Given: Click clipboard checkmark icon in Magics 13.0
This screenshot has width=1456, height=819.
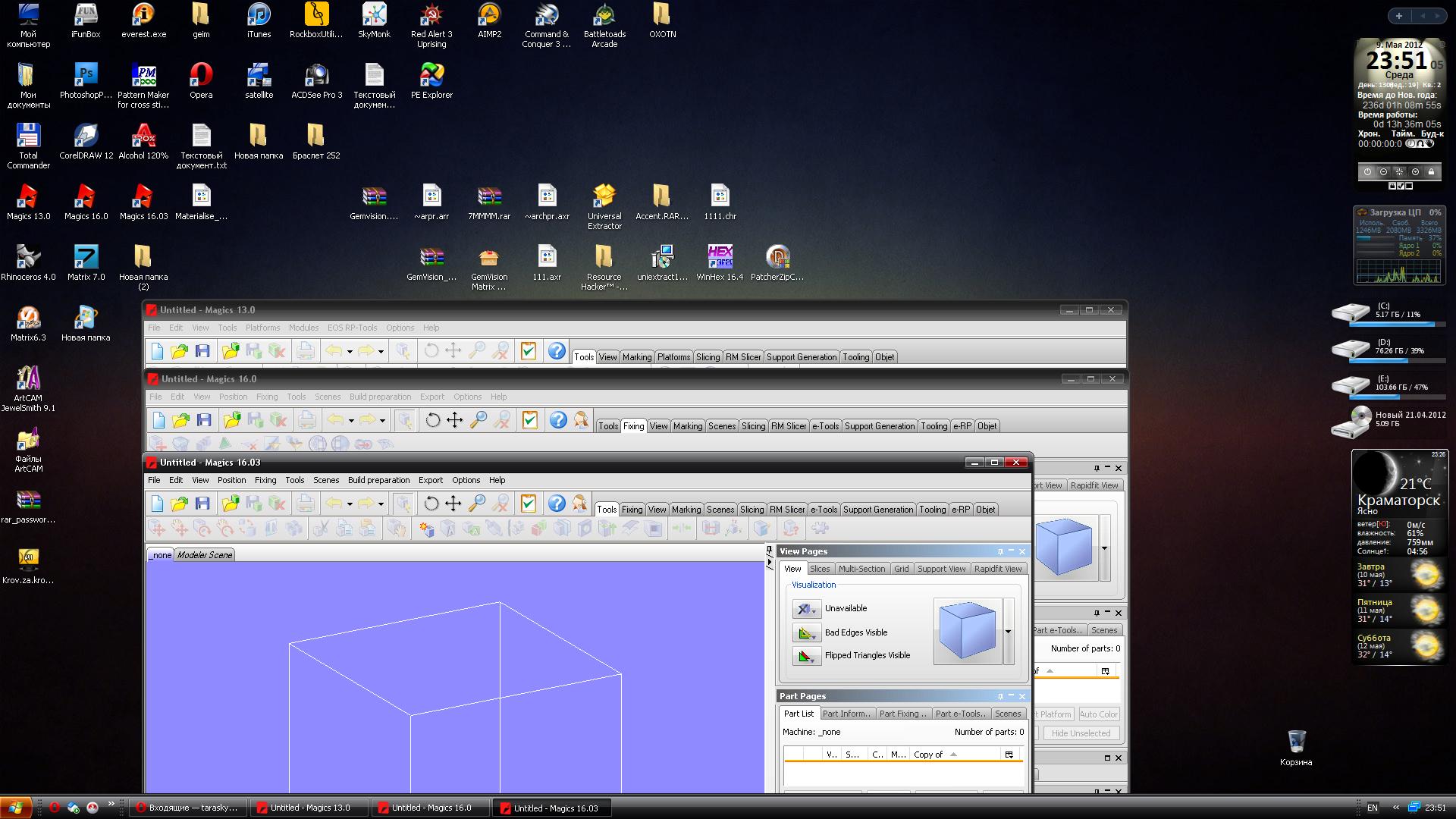Looking at the screenshot, I should click(529, 351).
